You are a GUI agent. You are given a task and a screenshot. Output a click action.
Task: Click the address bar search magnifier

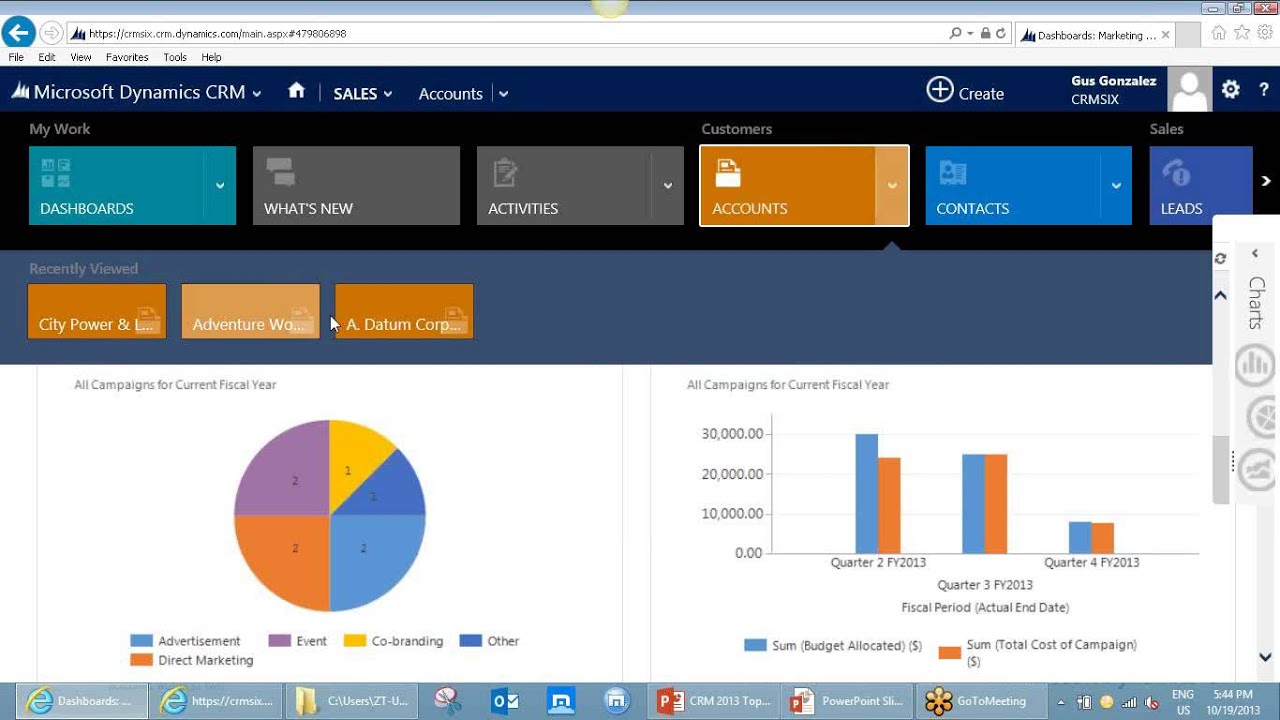point(955,33)
